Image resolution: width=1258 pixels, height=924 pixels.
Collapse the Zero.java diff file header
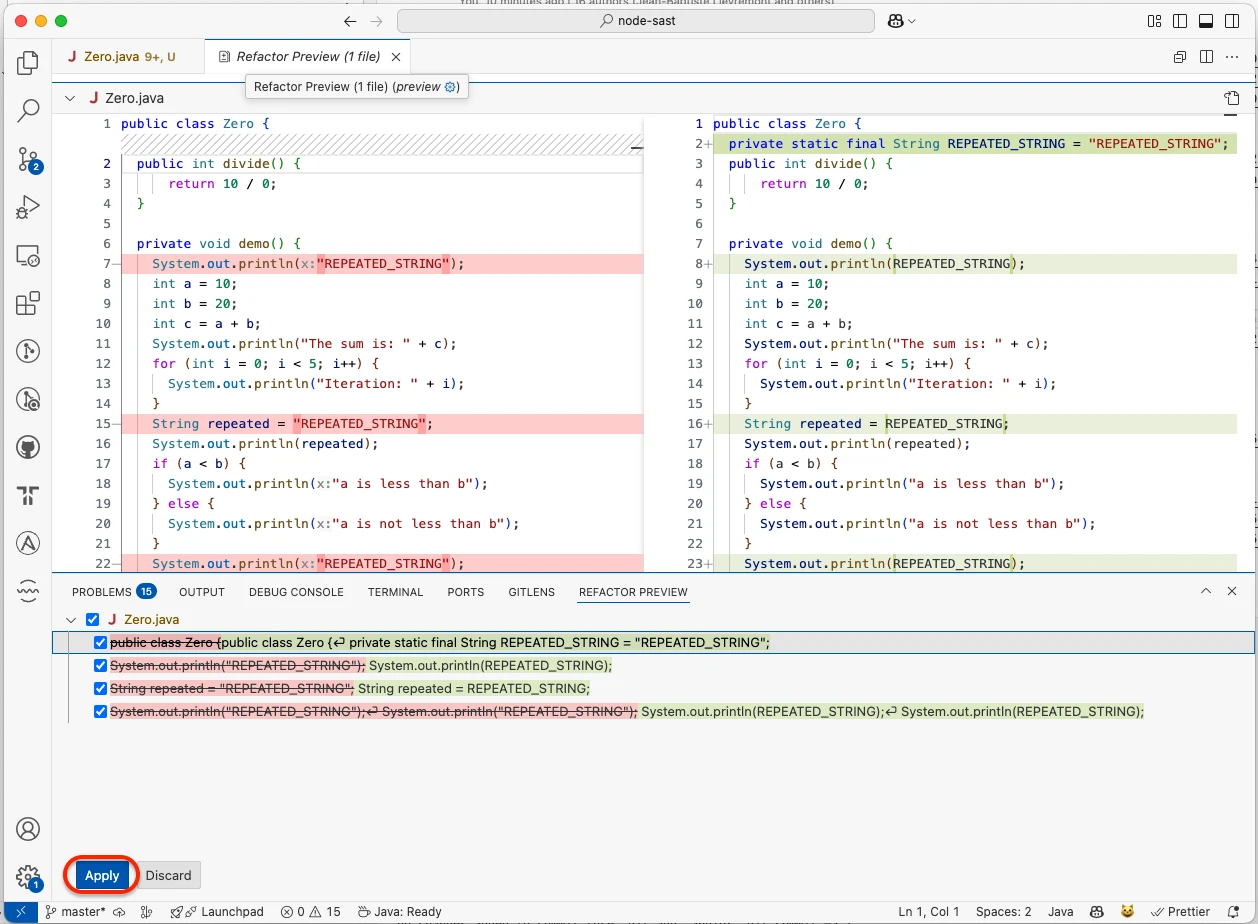tap(68, 97)
